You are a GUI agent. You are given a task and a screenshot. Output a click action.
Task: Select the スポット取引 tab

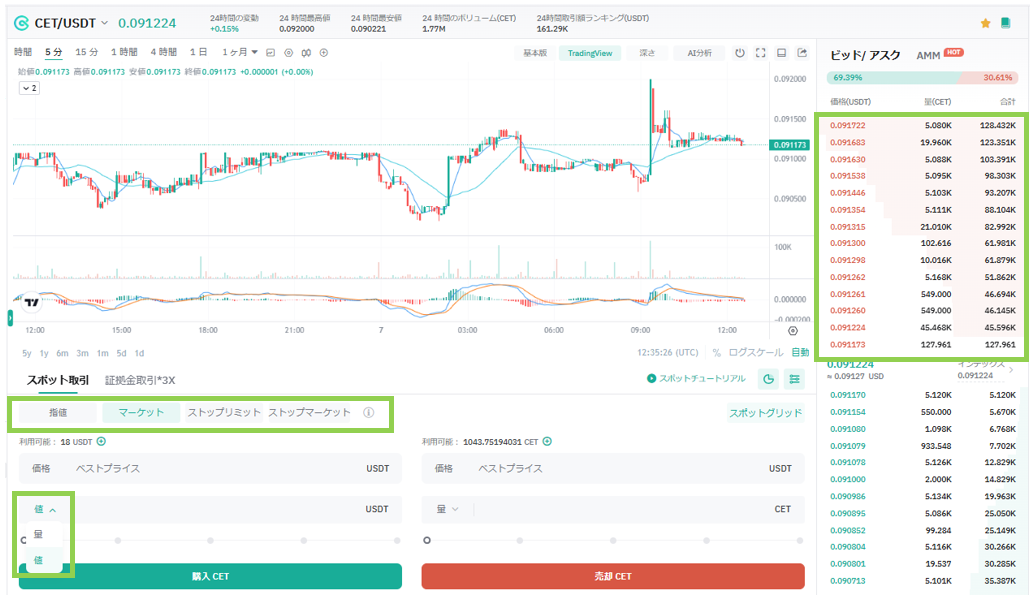coord(58,380)
